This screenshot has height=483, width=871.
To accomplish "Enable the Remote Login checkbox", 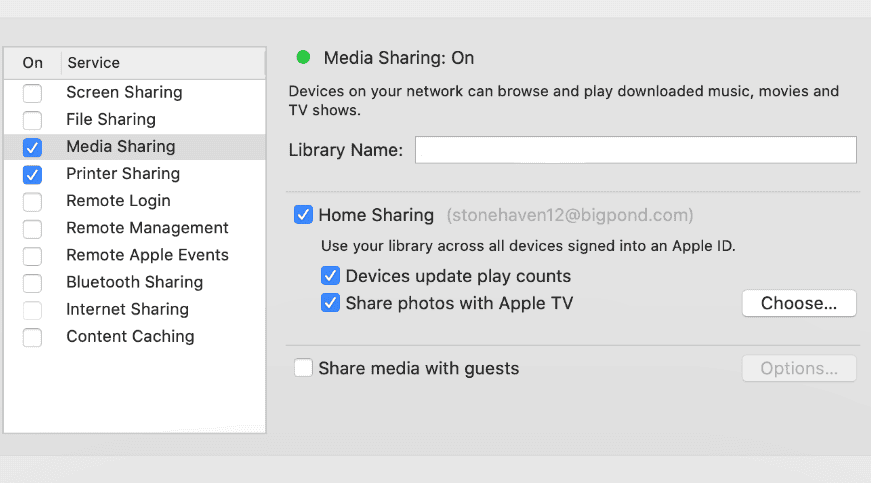I will (33, 201).
